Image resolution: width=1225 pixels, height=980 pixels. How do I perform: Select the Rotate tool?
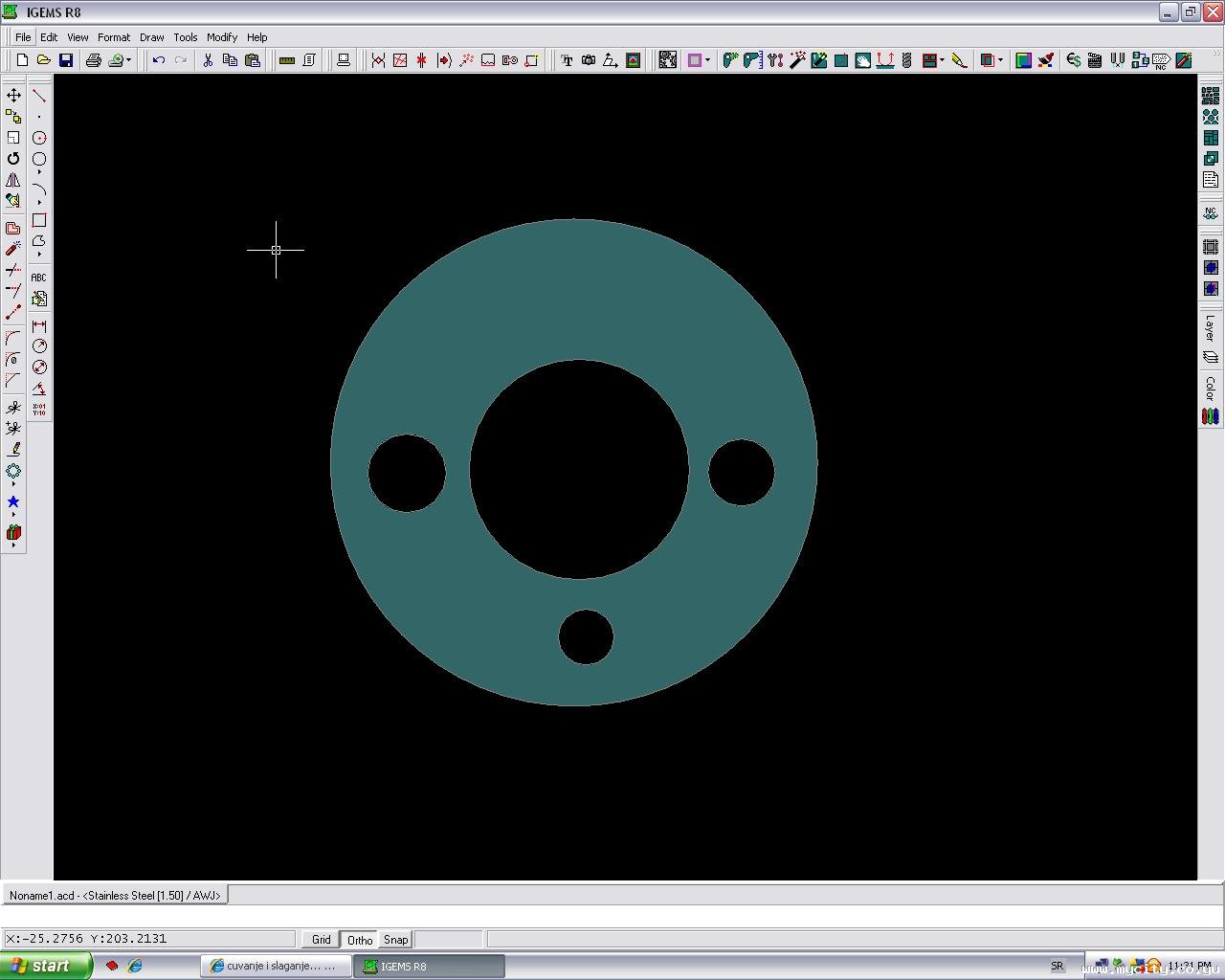tap(13, 159)
